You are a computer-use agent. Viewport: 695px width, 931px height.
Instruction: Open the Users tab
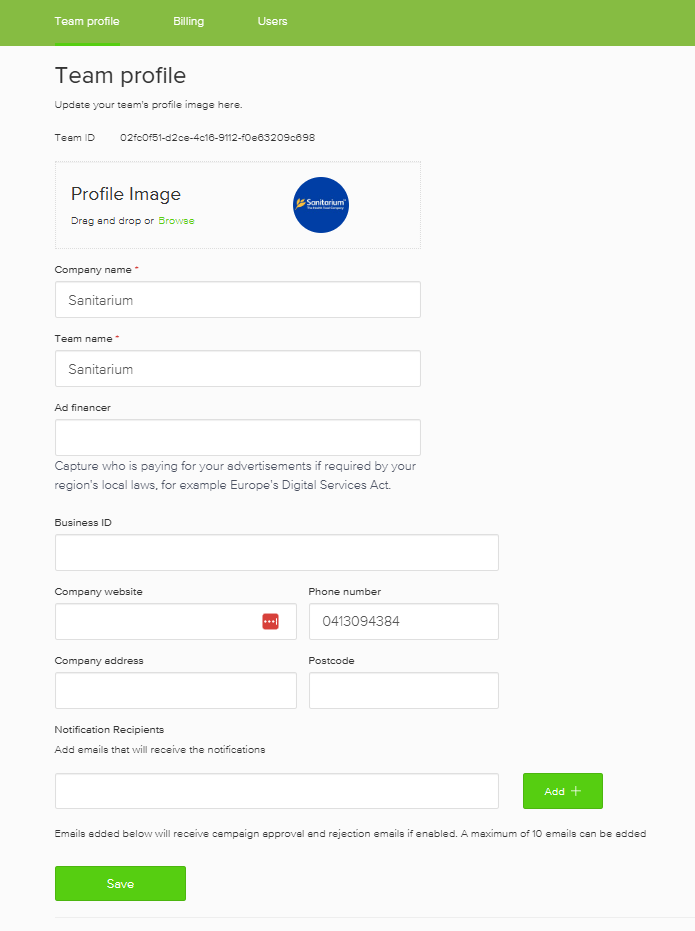(272, 21)
